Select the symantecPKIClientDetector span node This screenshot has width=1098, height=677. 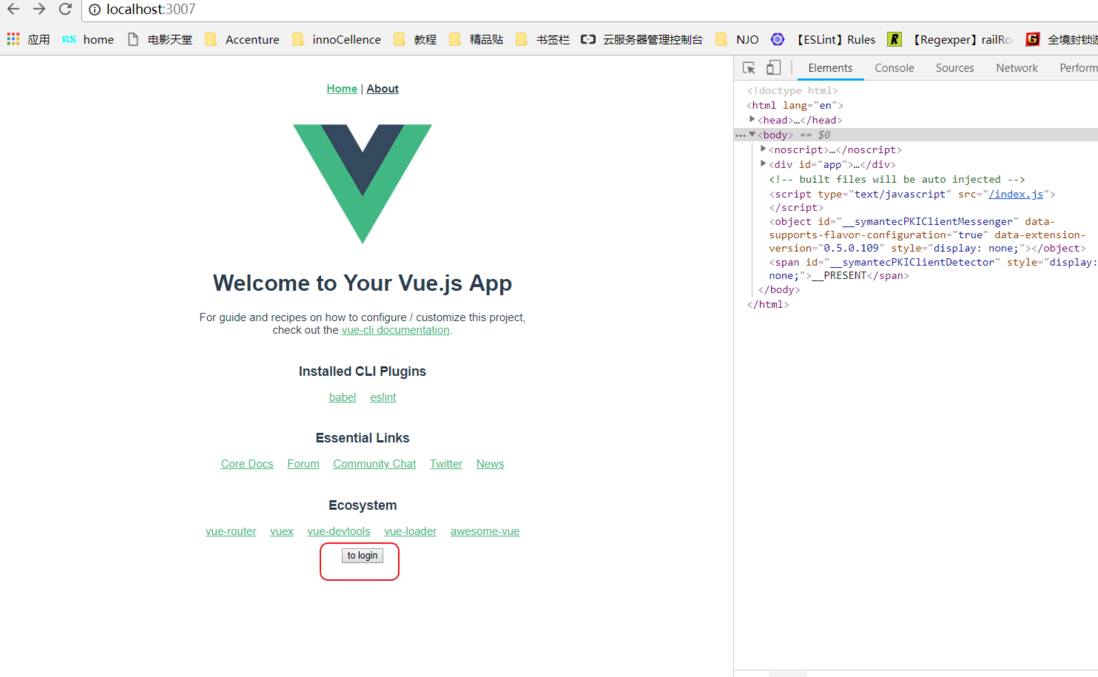point(933,269)
